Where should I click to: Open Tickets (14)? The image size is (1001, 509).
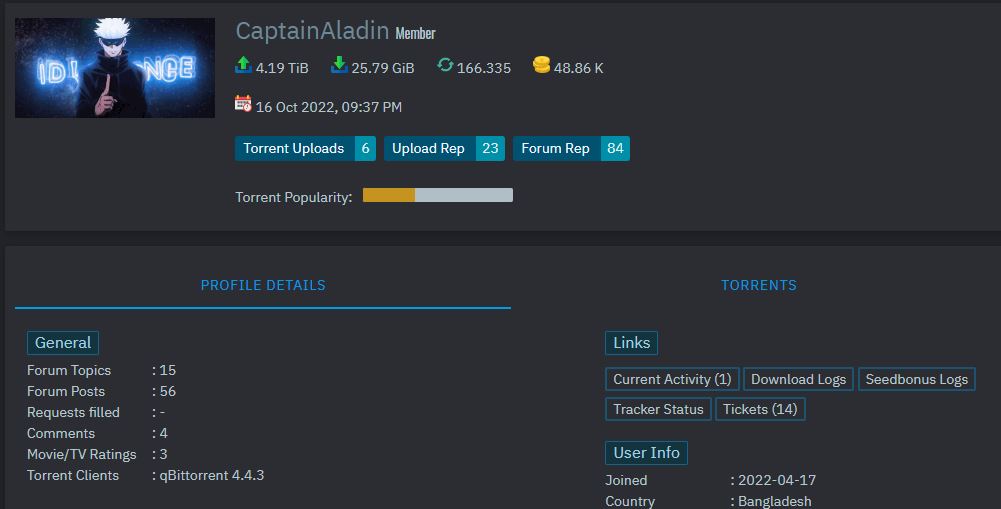click(760, 409)
